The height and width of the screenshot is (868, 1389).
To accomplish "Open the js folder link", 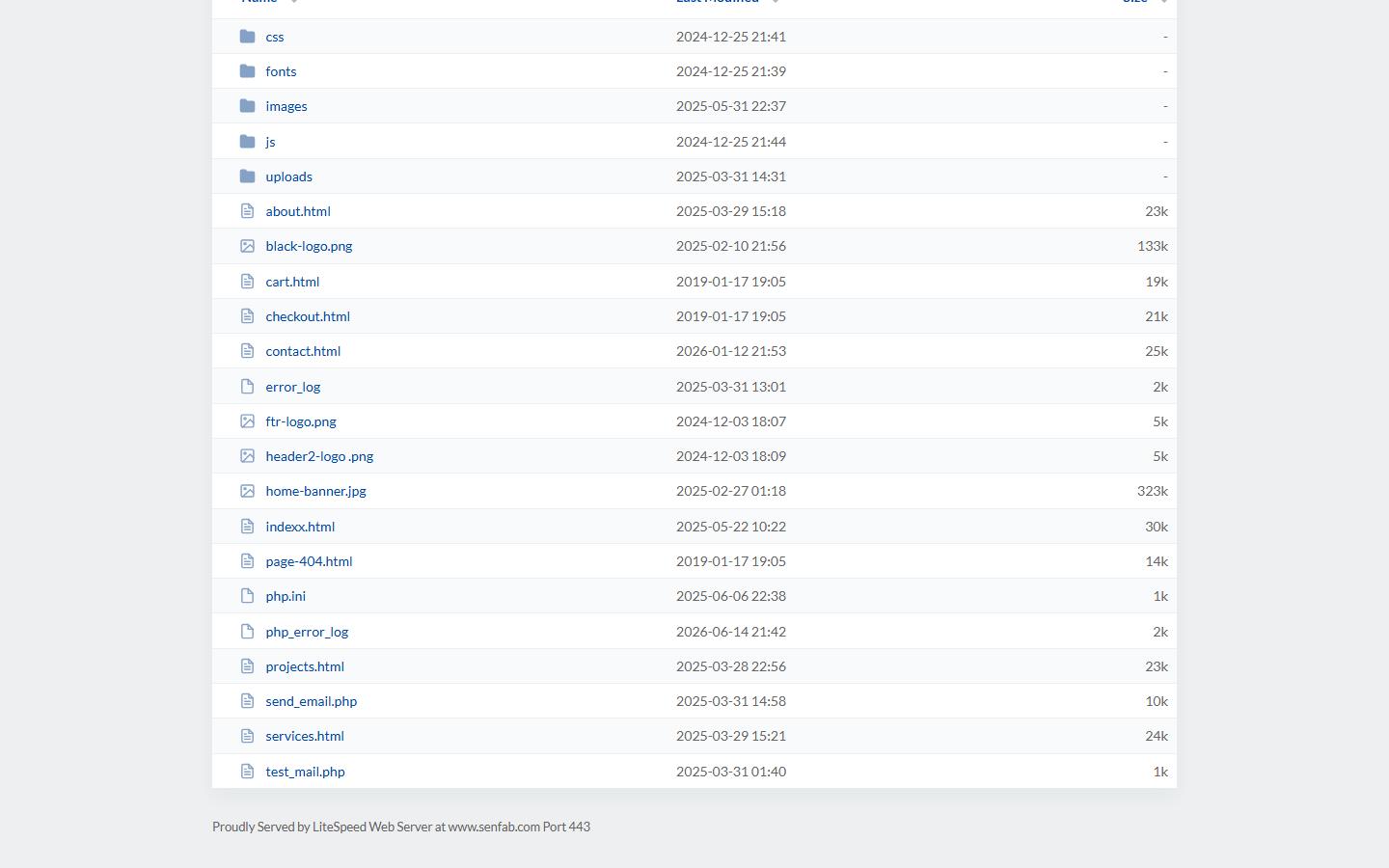I will tap(270, 142).
